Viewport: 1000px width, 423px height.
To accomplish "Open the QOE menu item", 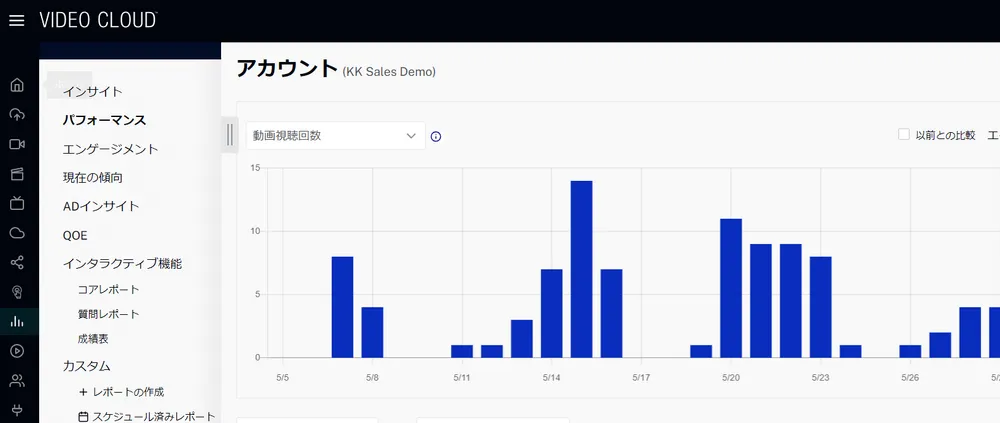I will (75, 235).
